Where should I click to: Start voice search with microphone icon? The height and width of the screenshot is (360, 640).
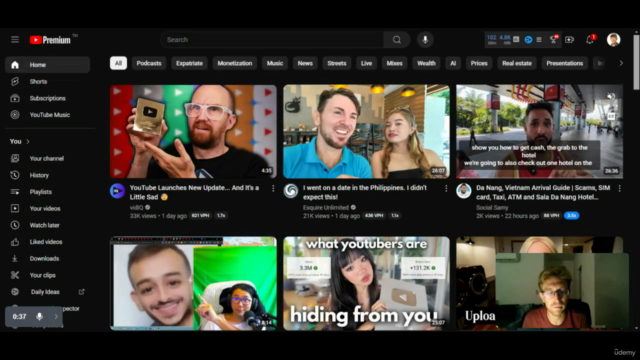pos(425,40)
